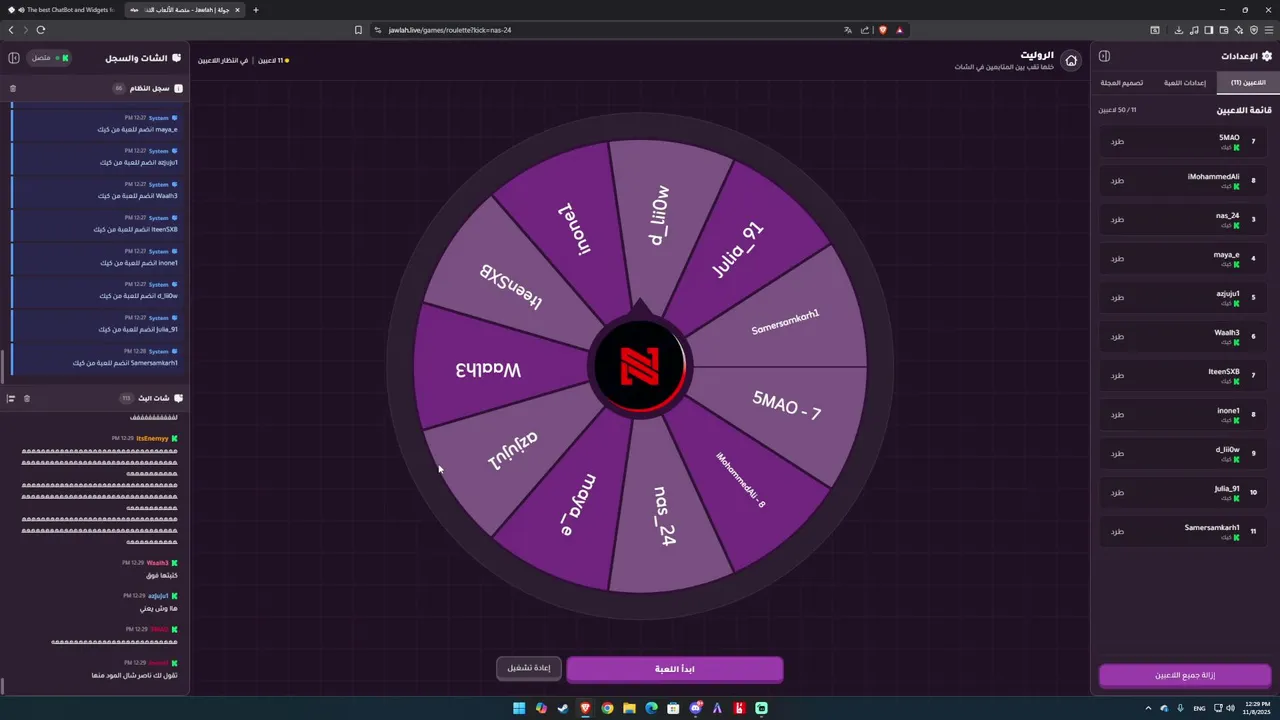
Task: Click the chat filter lines icon
Action: 11,398
